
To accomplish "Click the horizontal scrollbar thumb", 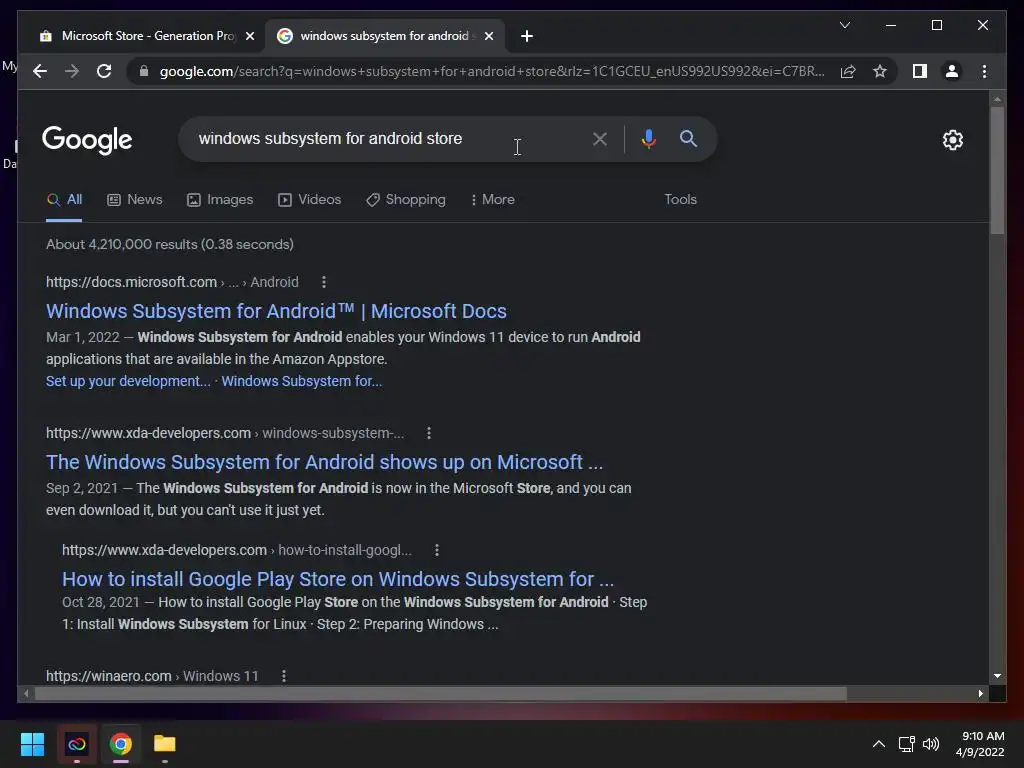I will 441,694.
